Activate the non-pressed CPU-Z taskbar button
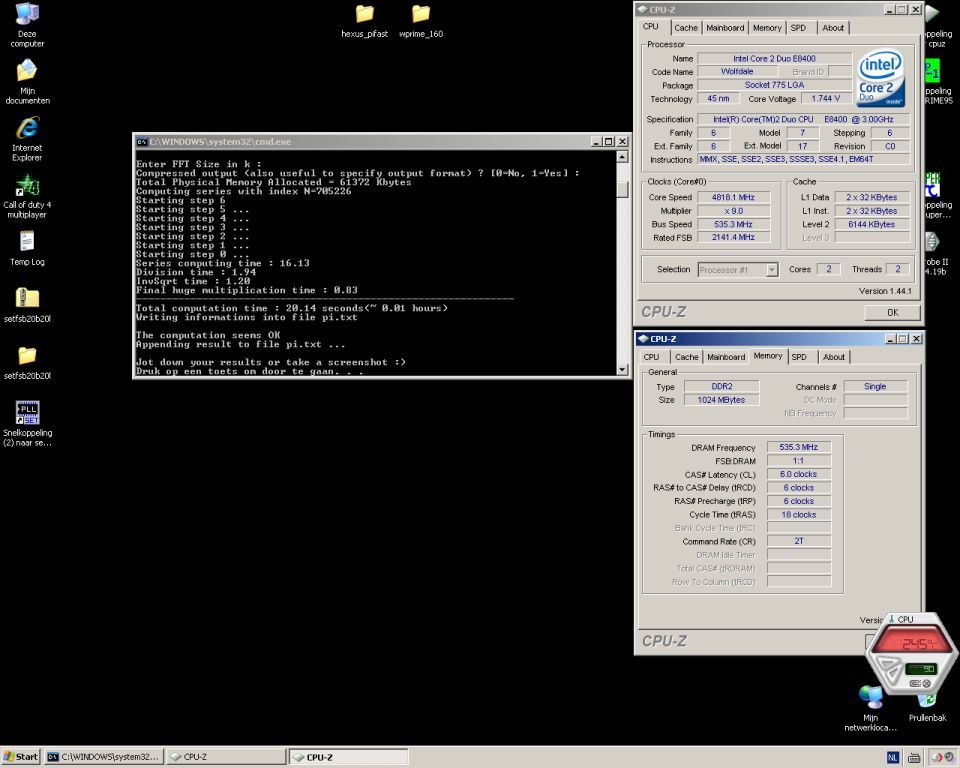The width and height of the screenshot is (960, 768). coord(226,757)
